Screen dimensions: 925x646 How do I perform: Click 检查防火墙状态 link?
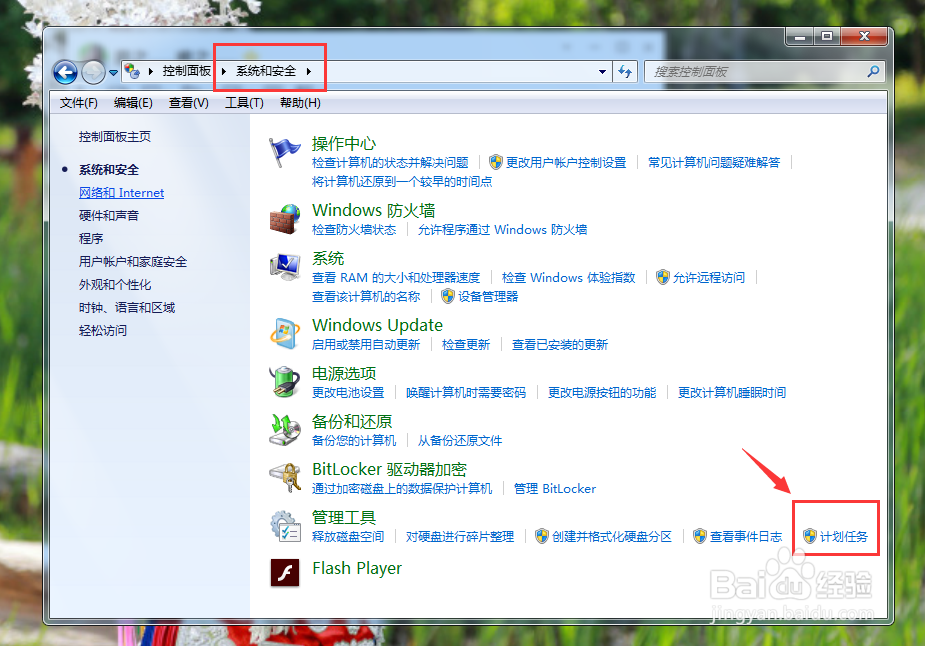(x=354, y=229)
